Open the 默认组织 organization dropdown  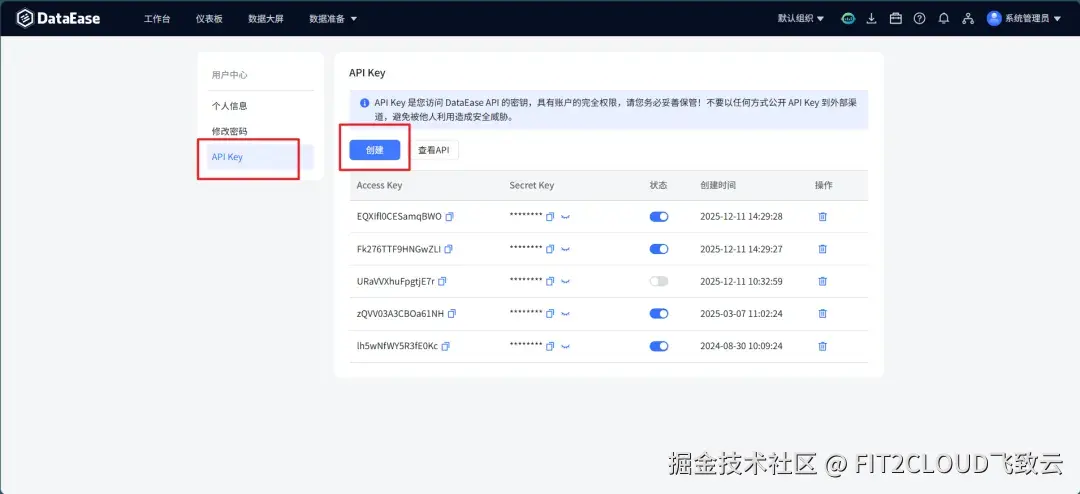[x=801, y=19]
